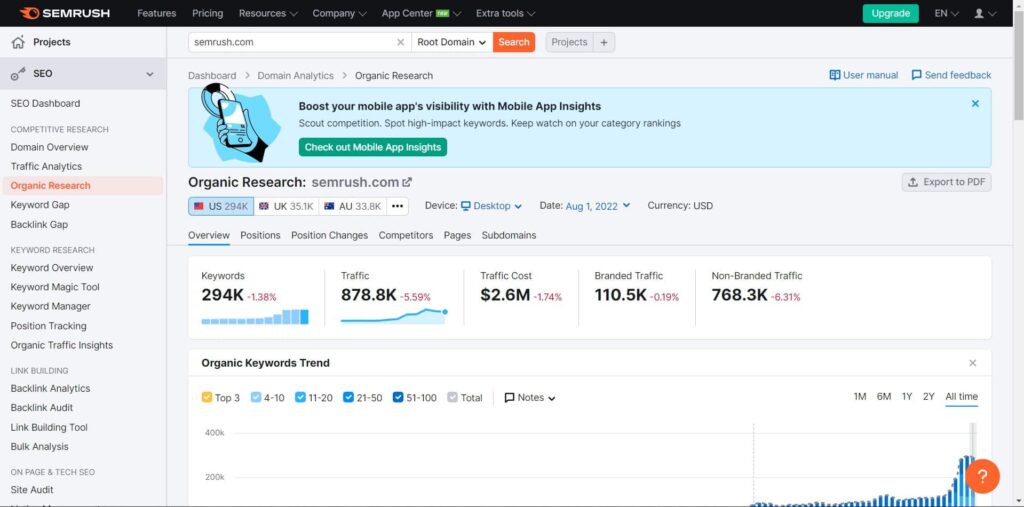Click the Traffic sparkline chart
Image resolution: width=1024 pixels, height=507 pixels.
394,316
